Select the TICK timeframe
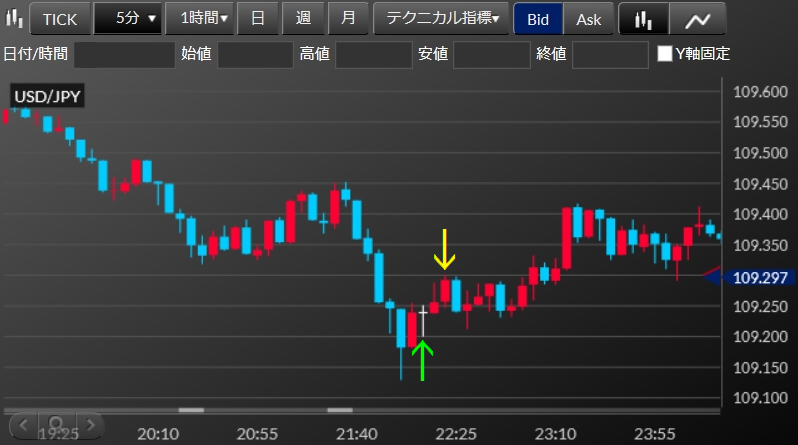 (x=60, y=19)
